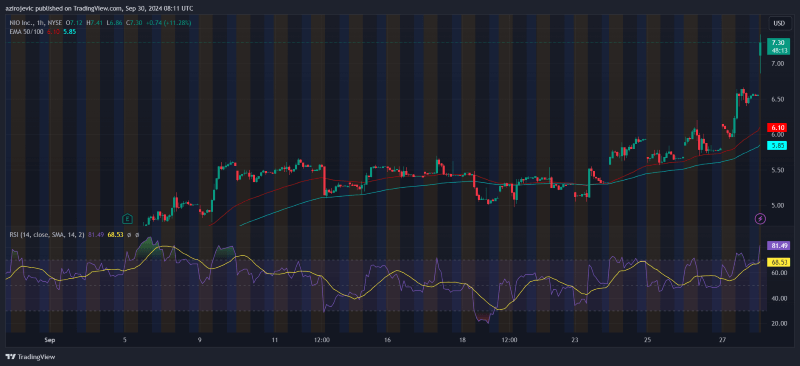The height and width of the screenshot is (366, 800).
Task: Click the 5.00 price axis label
Action: (778, 206)
